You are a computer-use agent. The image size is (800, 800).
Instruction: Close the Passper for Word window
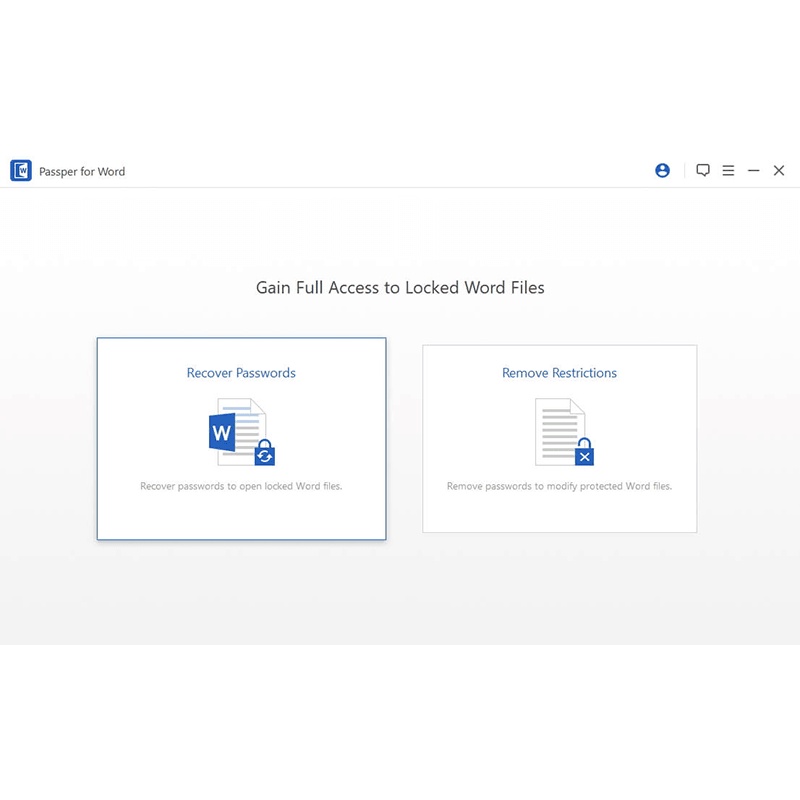(779, 171)
